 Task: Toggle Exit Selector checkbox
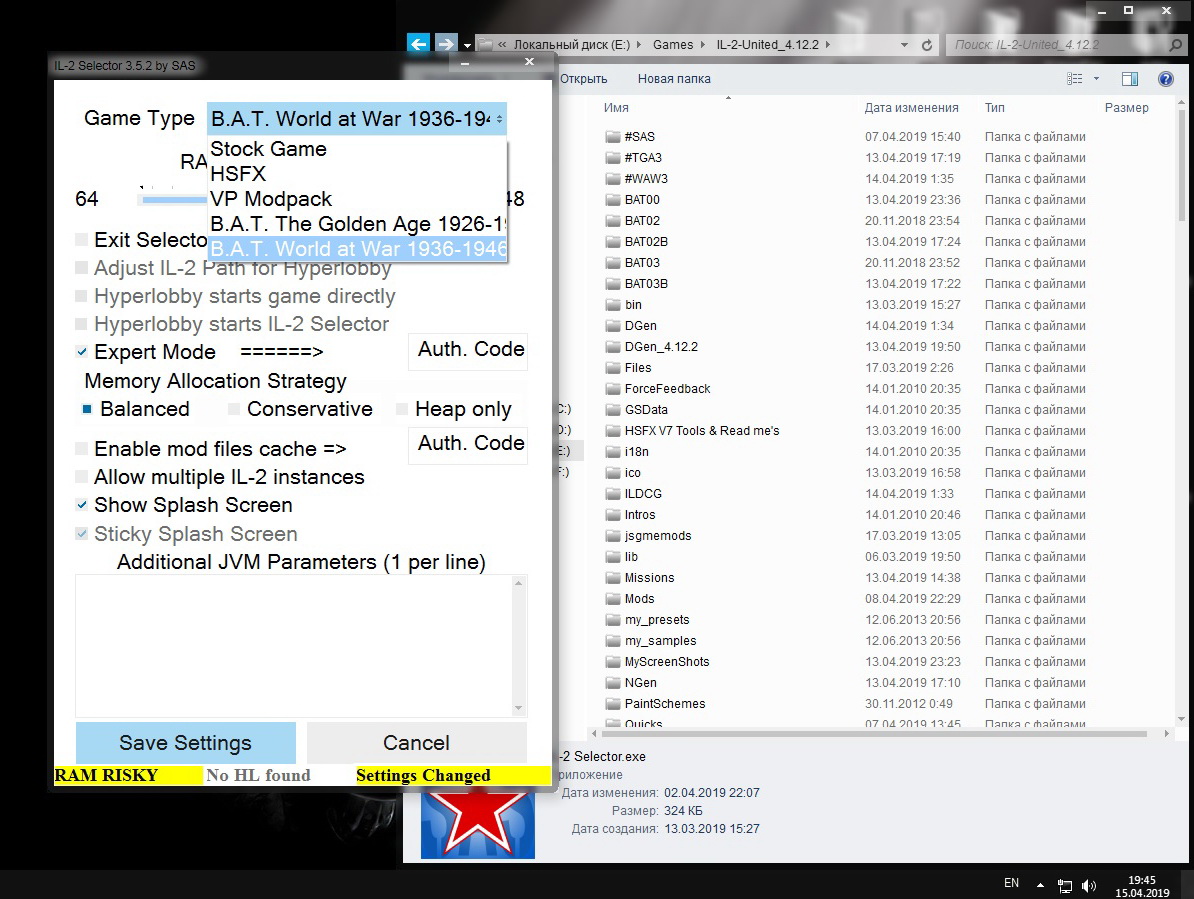click(x=81, y=240)
